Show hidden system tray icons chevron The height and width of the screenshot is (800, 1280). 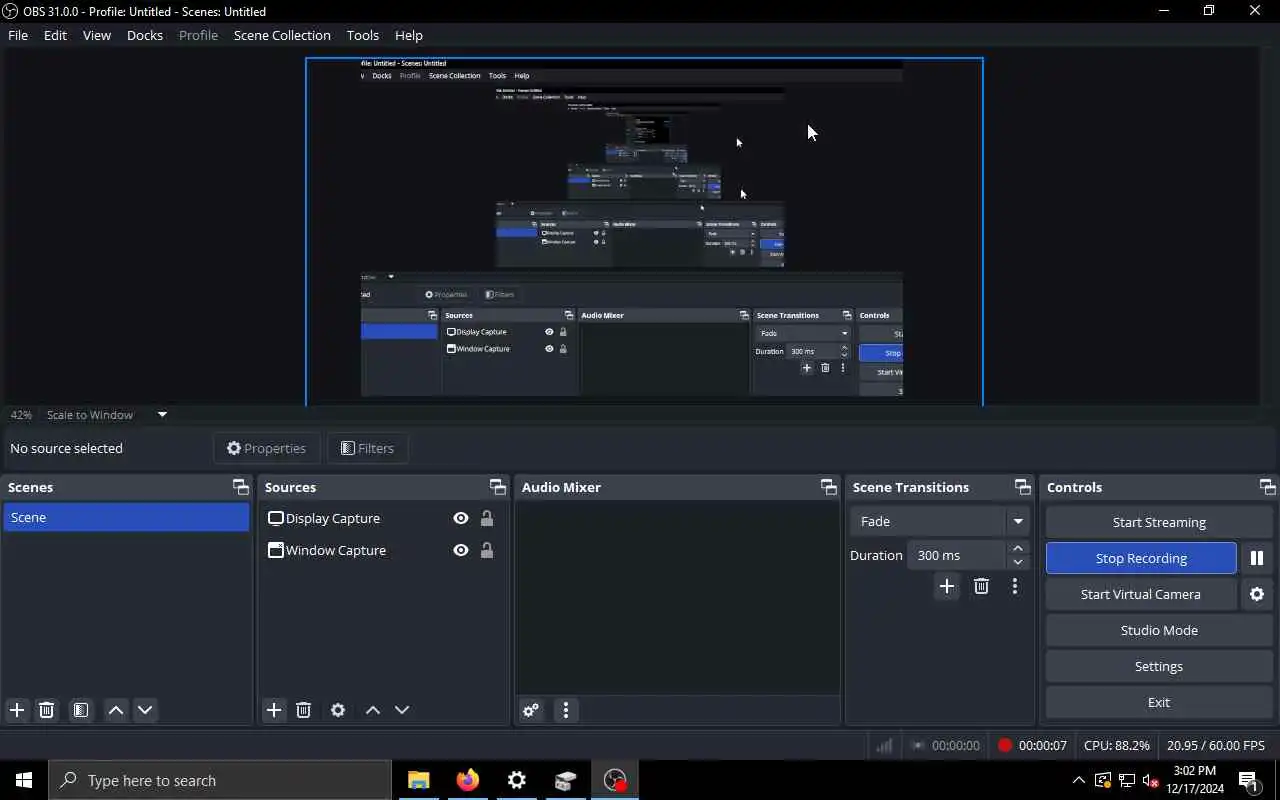click(x=1078, y=780)
